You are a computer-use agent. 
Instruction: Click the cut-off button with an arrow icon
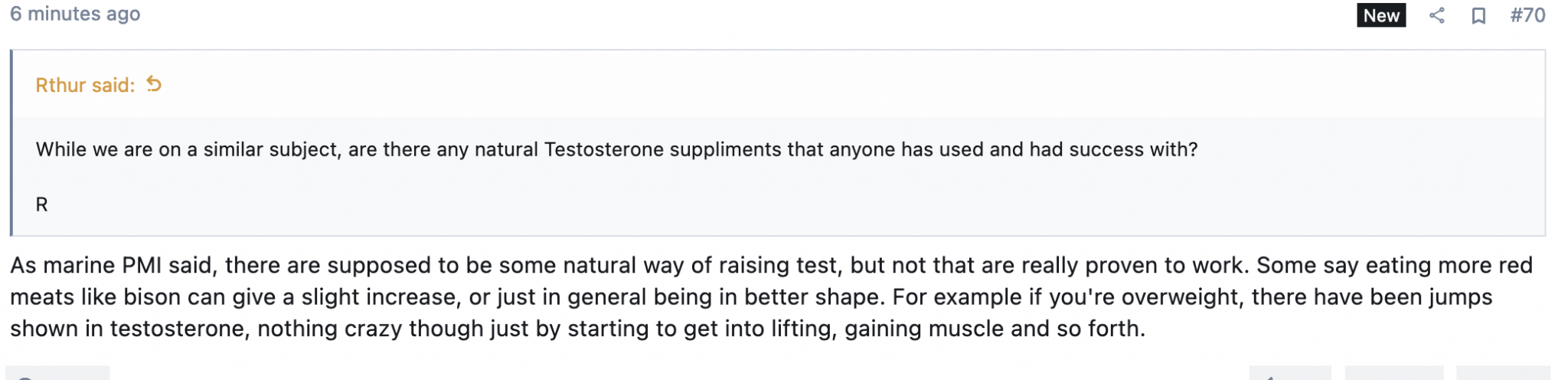click(1290, 374)
